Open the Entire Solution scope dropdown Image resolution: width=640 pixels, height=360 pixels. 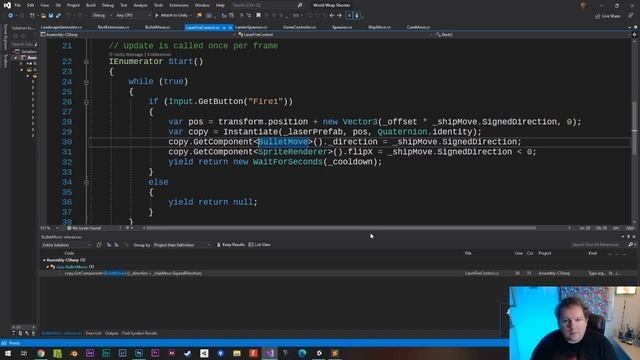click(x=66, y=245)
